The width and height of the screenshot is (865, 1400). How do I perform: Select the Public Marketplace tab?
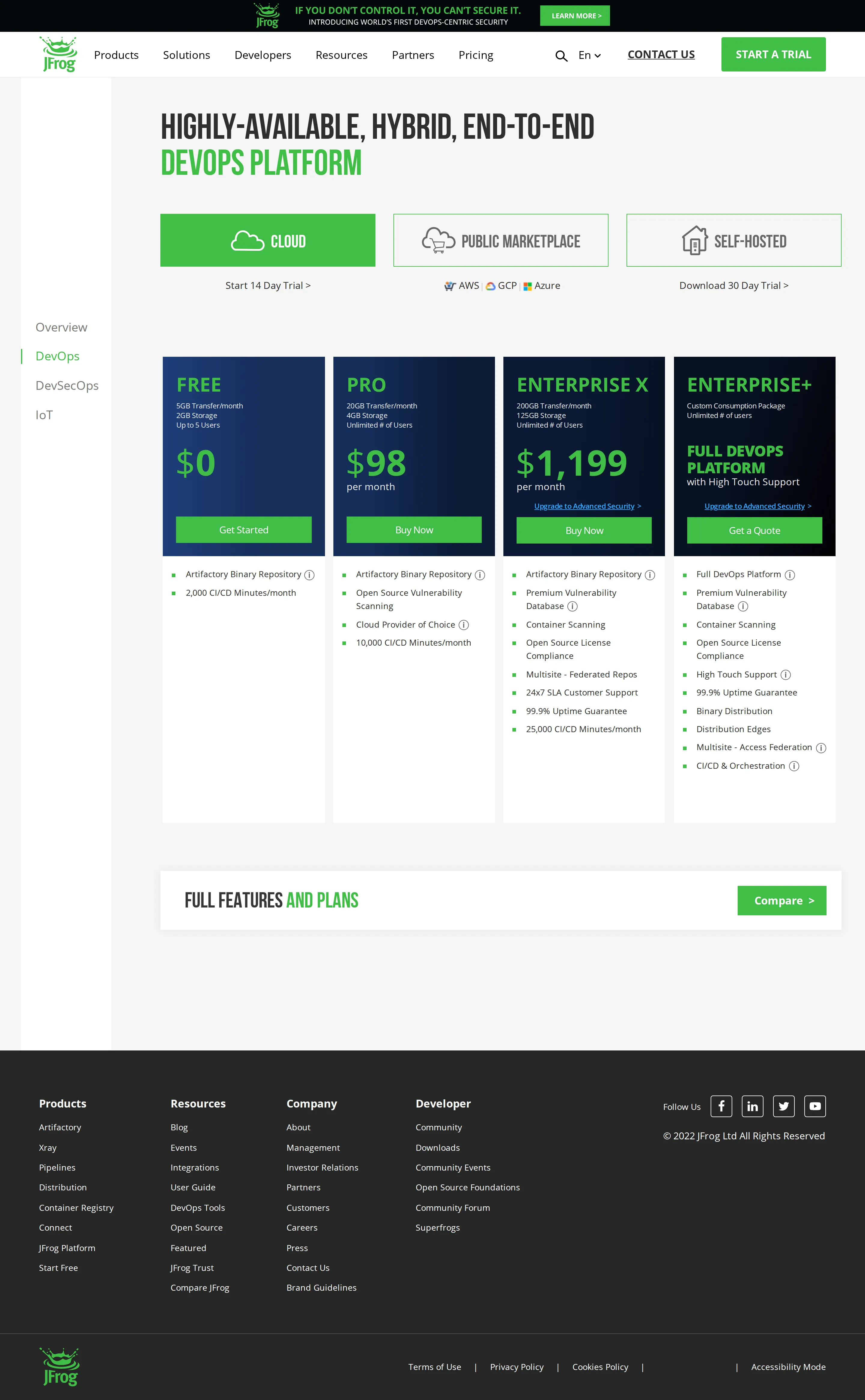click(501, 240)
